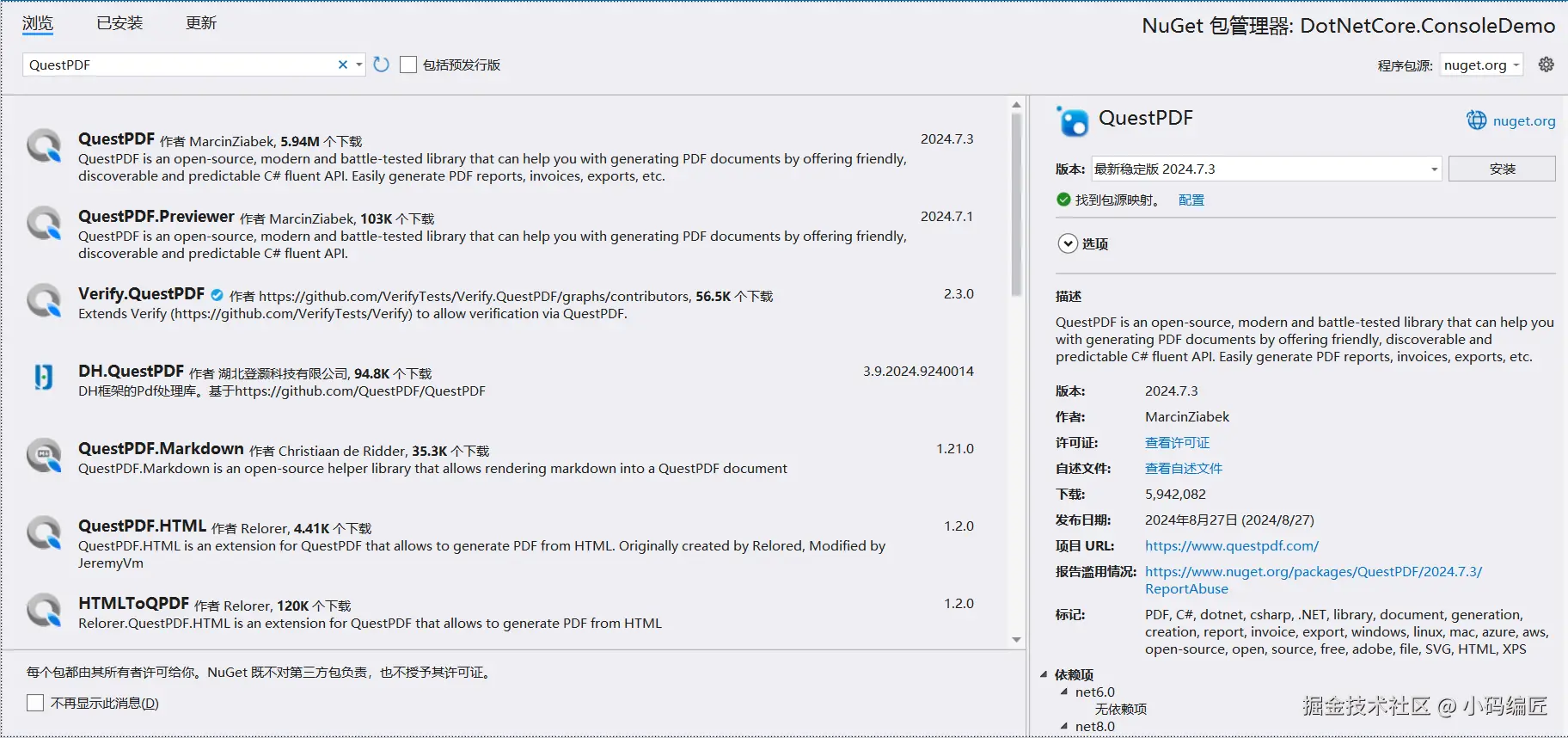Image resolution: width=1568 pixels, height=738 pixels.
Task: Click the Verify.QuestPDF package icon
Action: click(x=44, y=300)
